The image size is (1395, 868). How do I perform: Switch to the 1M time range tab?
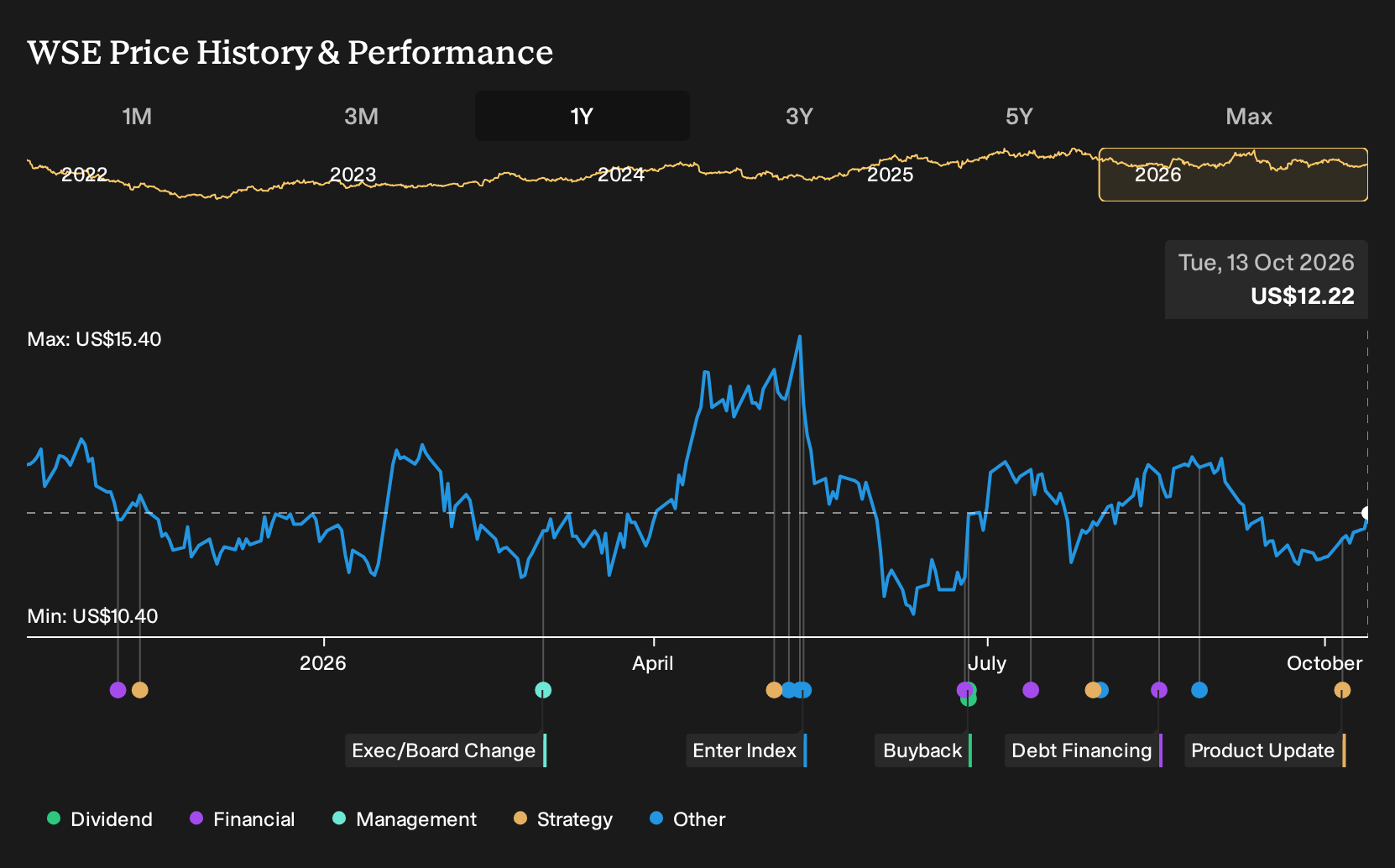tap(137, 116)
